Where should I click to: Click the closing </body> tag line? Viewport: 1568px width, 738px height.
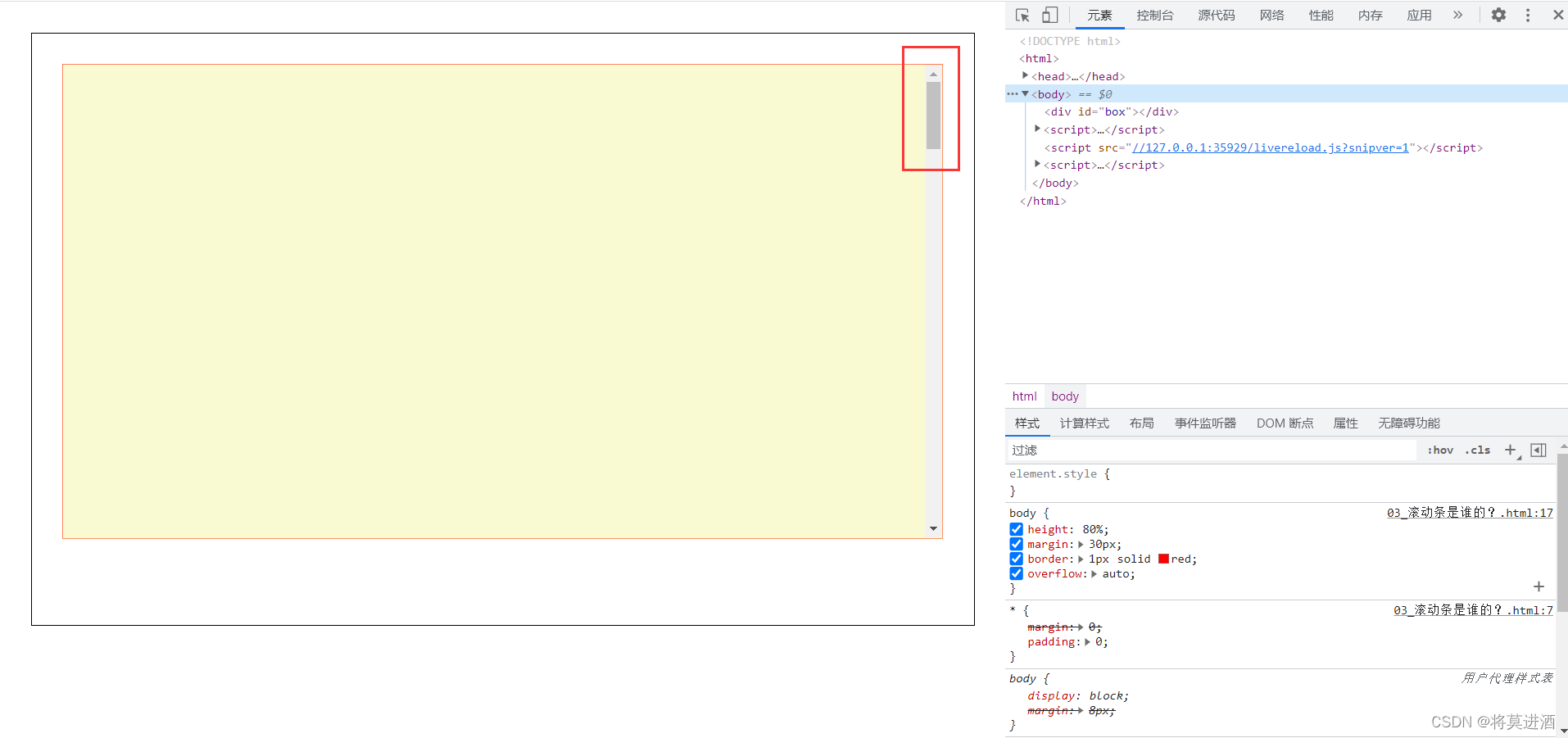click(x=1055, y=183)
